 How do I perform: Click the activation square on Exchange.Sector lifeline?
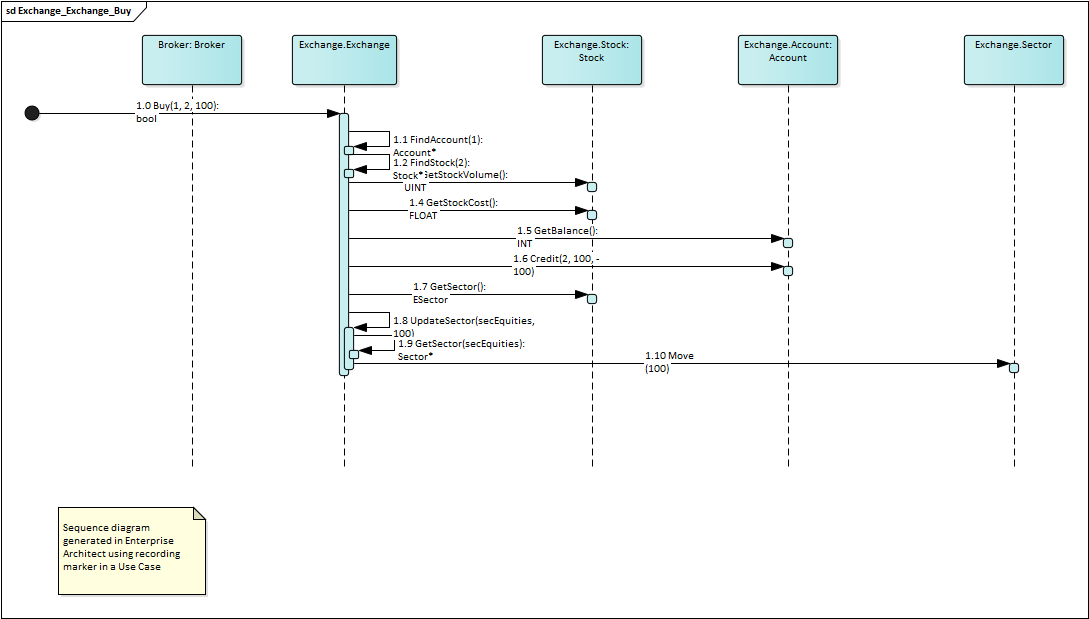tap(1014, 368)
